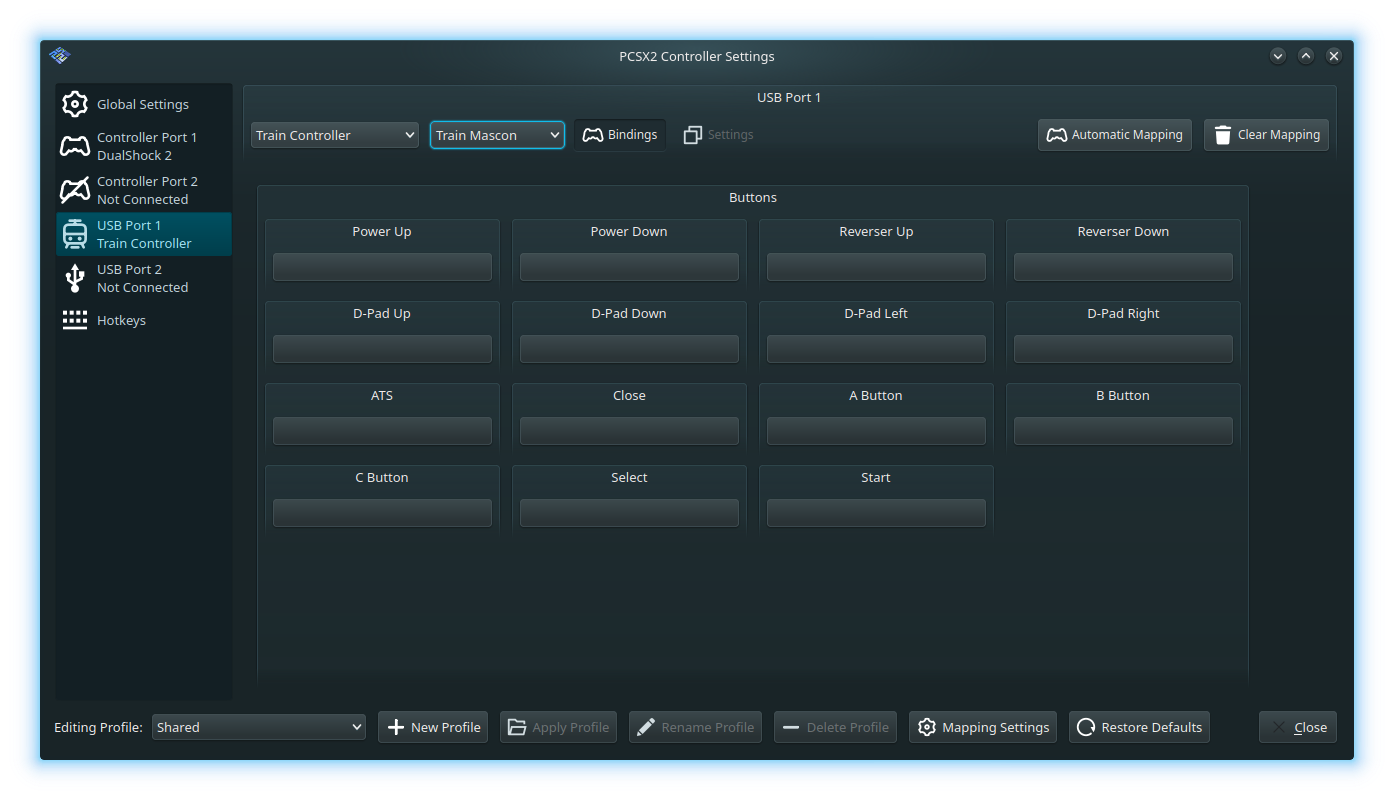Viewport: 1394px width, 800px height.
Task: Click the PCSX2 logo in title bar
Action: [x=60, y=56]
